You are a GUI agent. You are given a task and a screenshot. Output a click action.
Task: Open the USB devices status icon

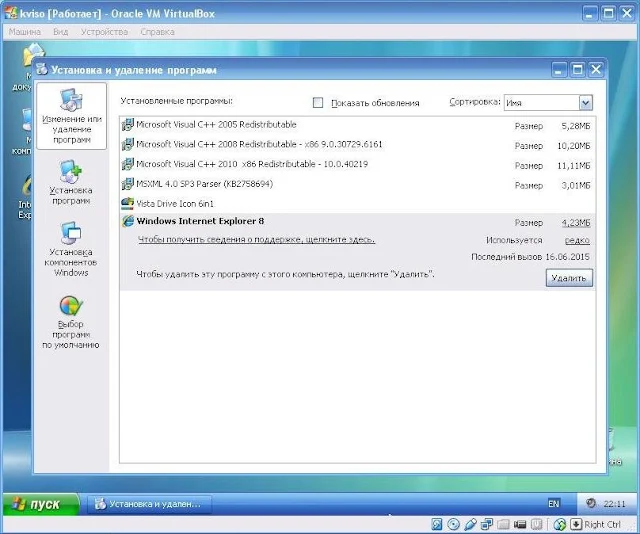pyautogui.click(x=470, y=524)
